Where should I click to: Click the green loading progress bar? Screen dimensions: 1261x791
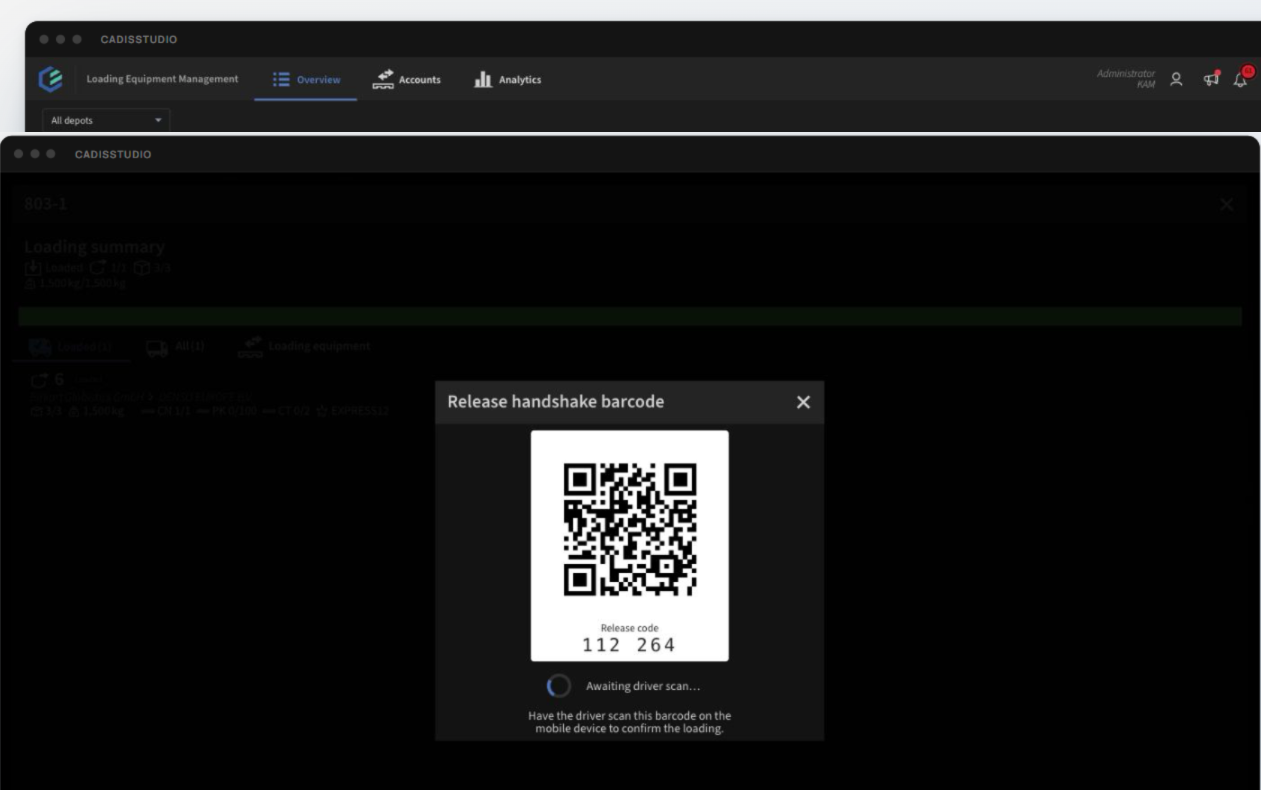630,316
